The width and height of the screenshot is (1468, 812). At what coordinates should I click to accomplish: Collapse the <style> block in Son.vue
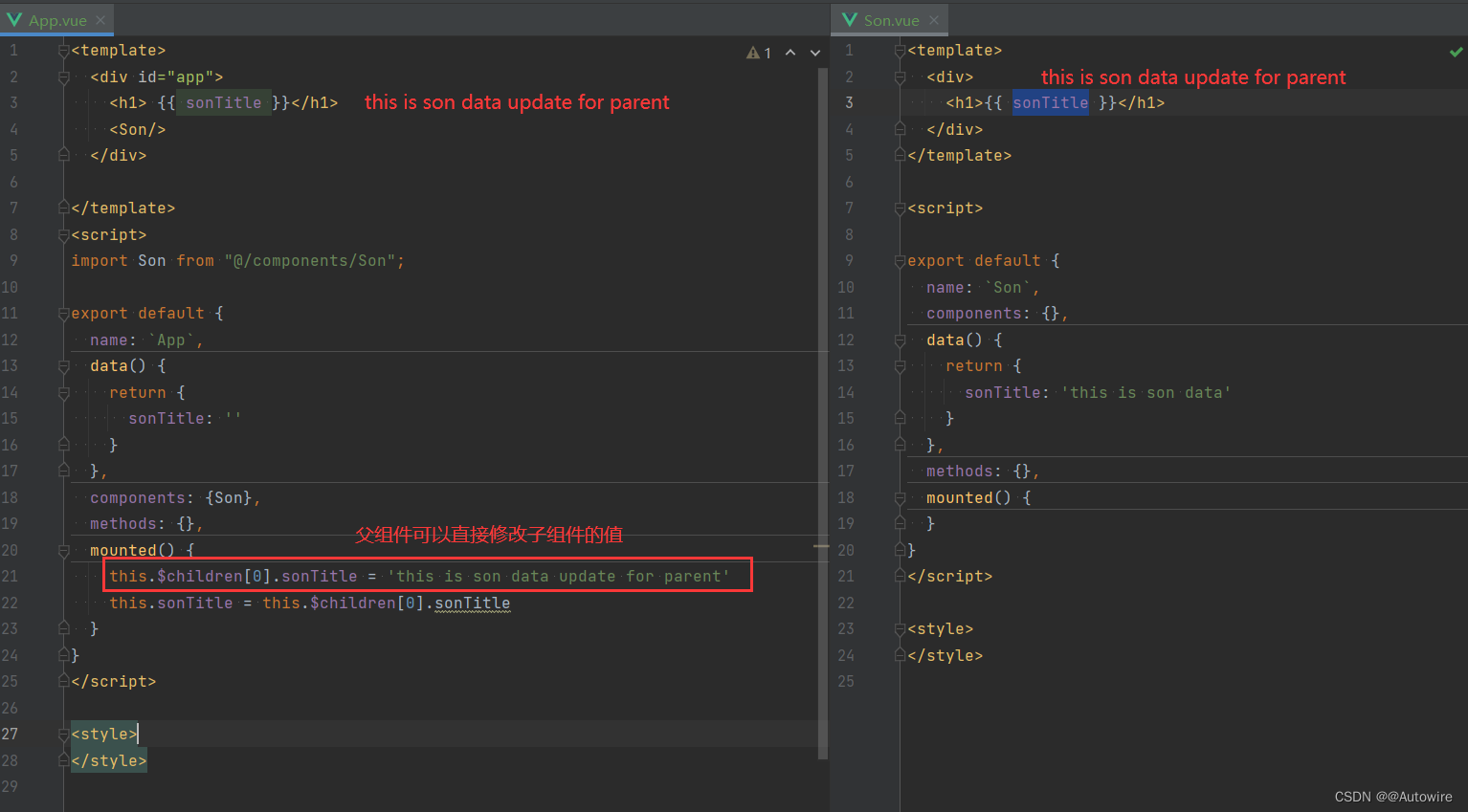[900, 628]
